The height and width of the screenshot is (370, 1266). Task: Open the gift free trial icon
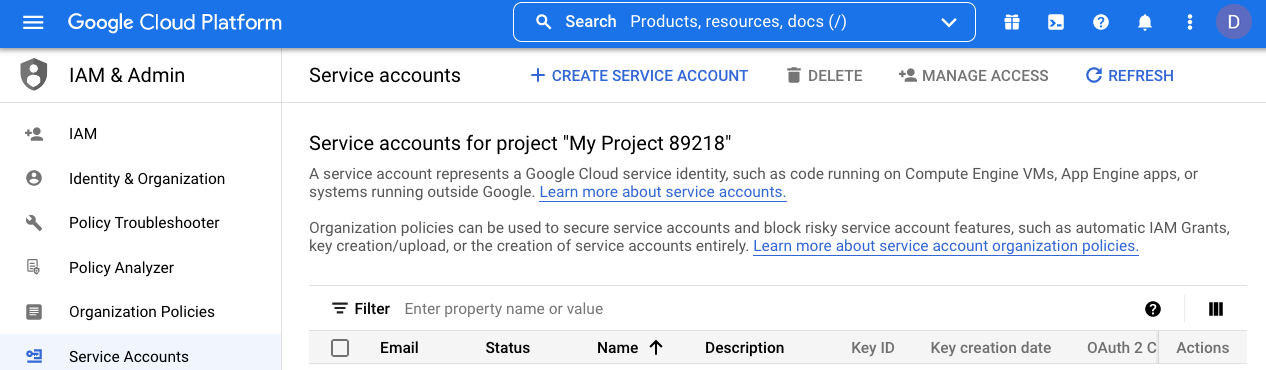tap(1012, 22)
